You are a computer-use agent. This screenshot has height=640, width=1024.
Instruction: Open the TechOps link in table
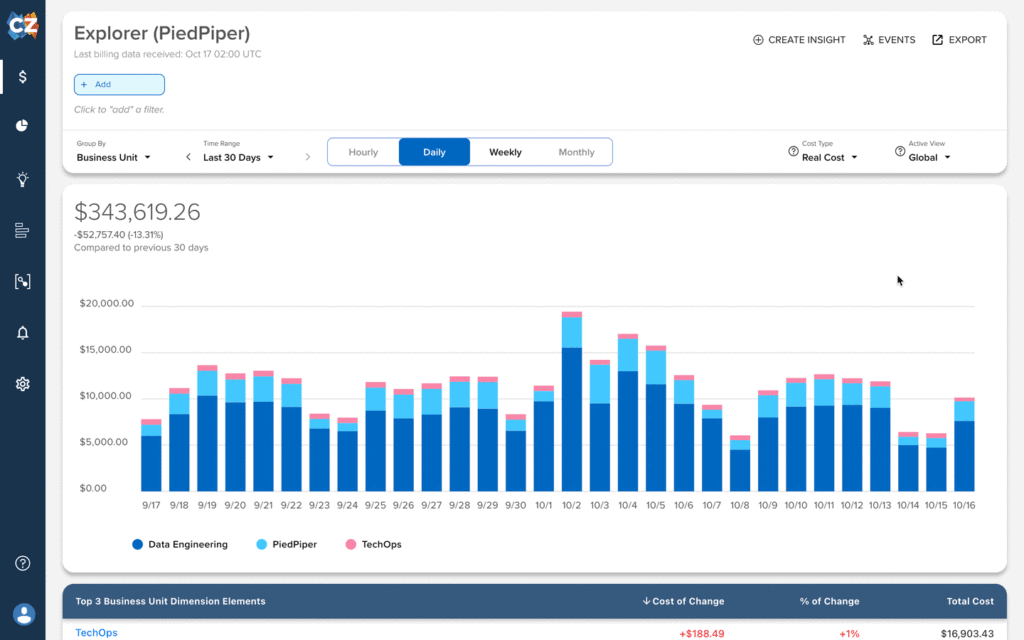click(x=97, y=632)
